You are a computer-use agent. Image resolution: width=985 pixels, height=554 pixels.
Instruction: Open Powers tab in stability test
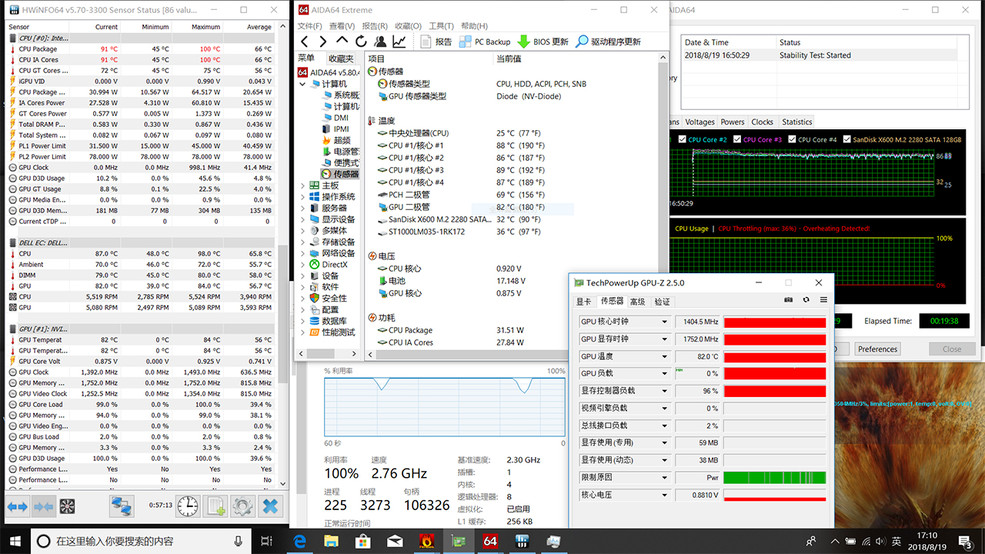pos(732,122)
